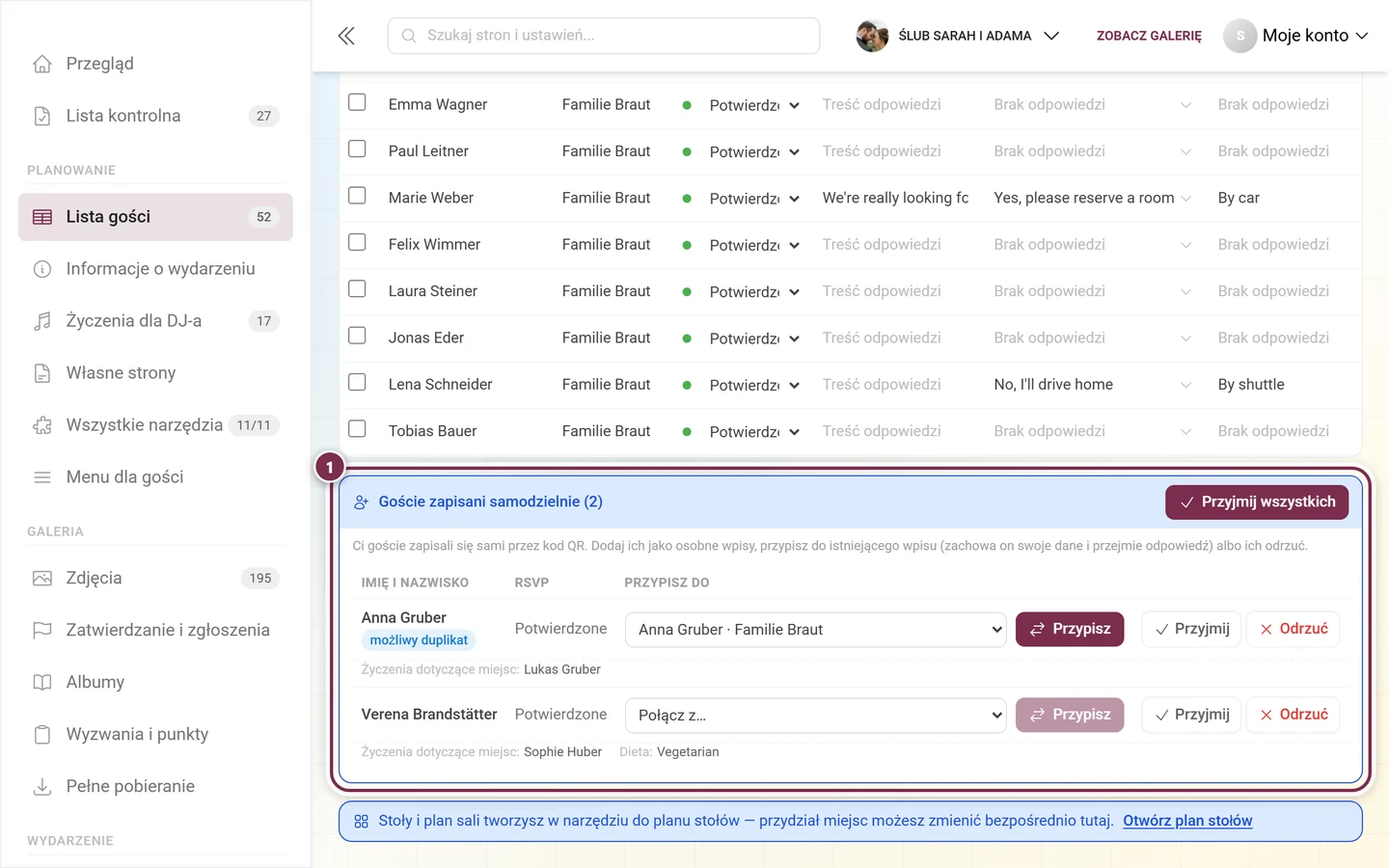
Task: Click the Wyzwania i punkty clipboard icon
Action: pos(42,735)
